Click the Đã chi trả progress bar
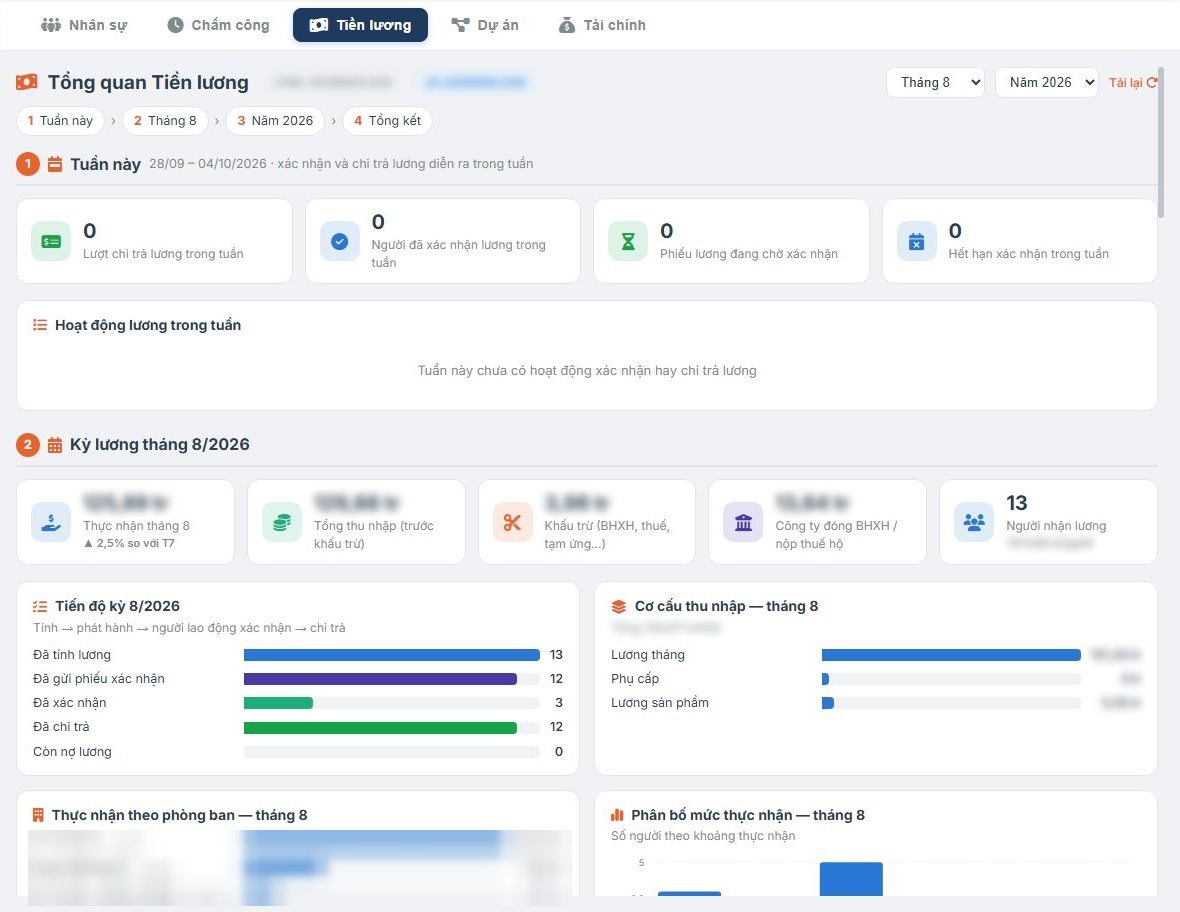Image resolution: width=1180 pixels, height=912 pixels. 391,727
